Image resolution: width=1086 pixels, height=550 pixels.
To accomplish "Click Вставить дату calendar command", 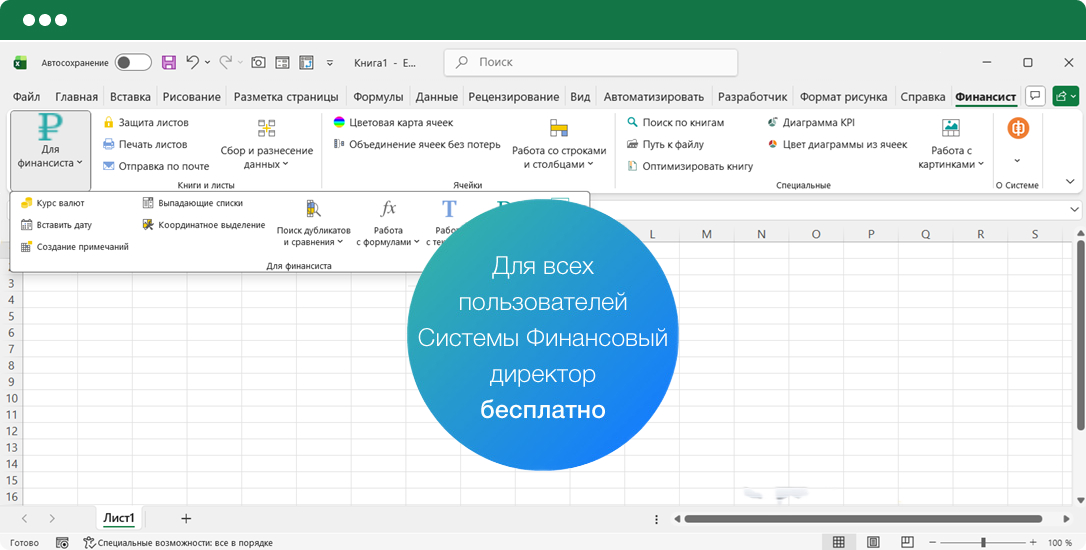I will point(56,224).
